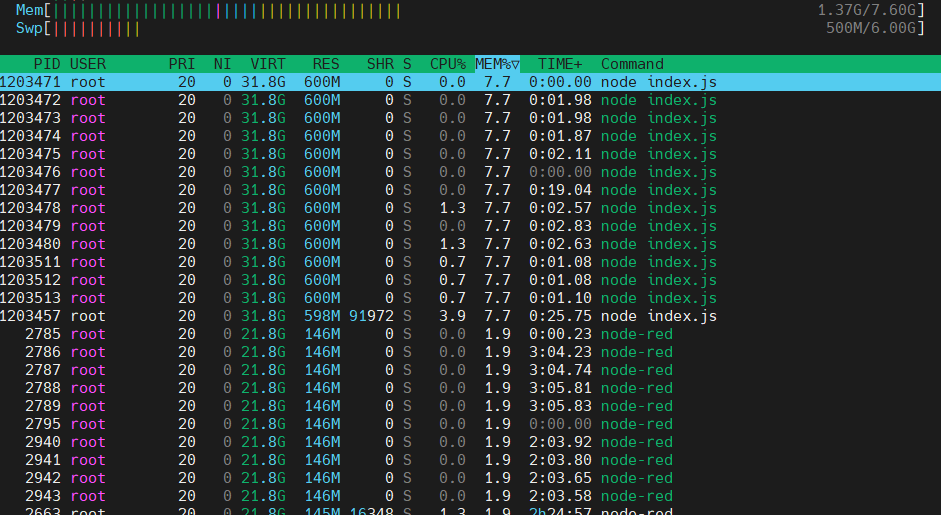
Task: Select process row PID 1203474
Action: click(470, 136)
